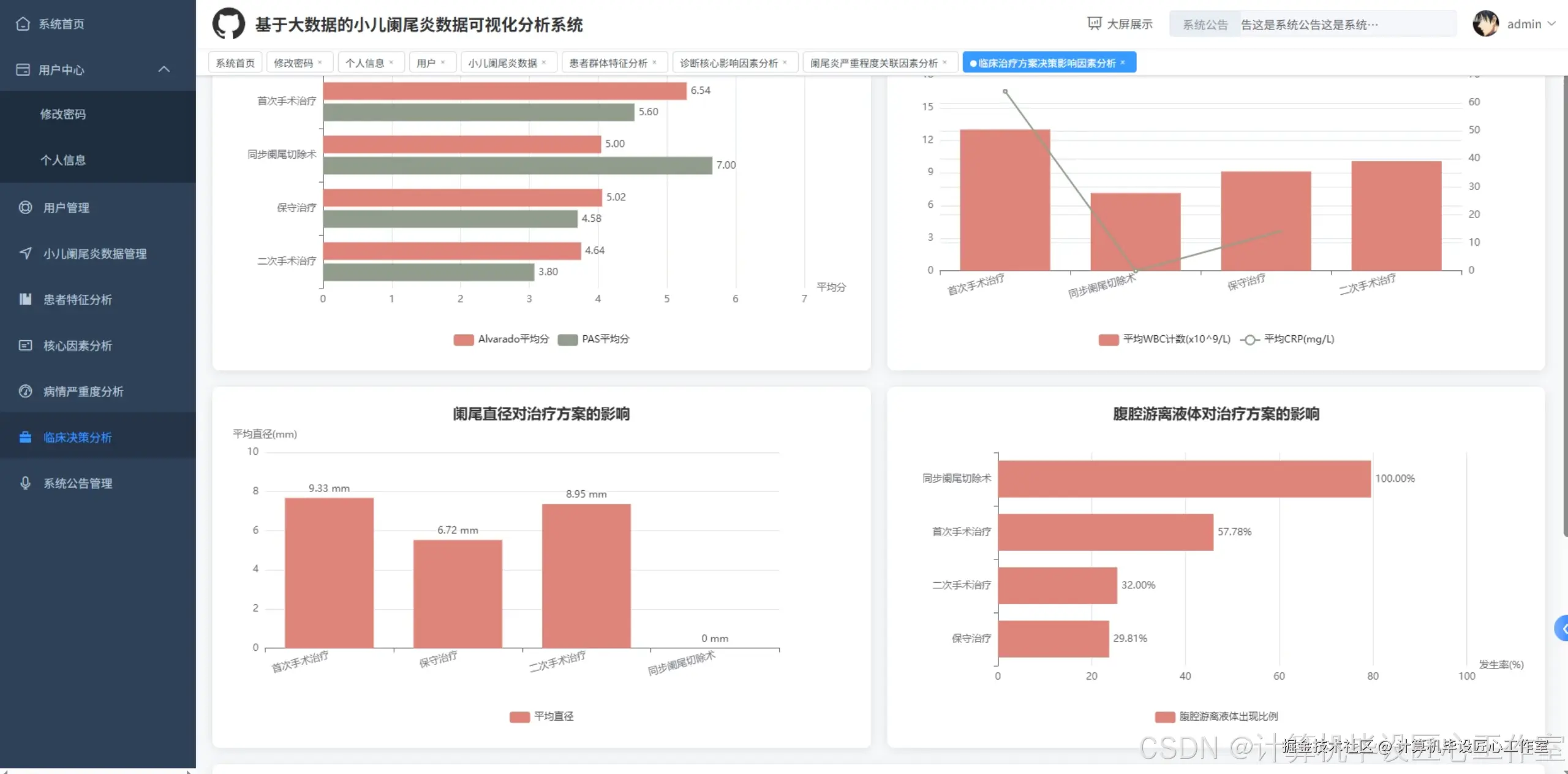Collapse the 用户中心 menu chevron
1568x774 pixels.
pos(164,69)
